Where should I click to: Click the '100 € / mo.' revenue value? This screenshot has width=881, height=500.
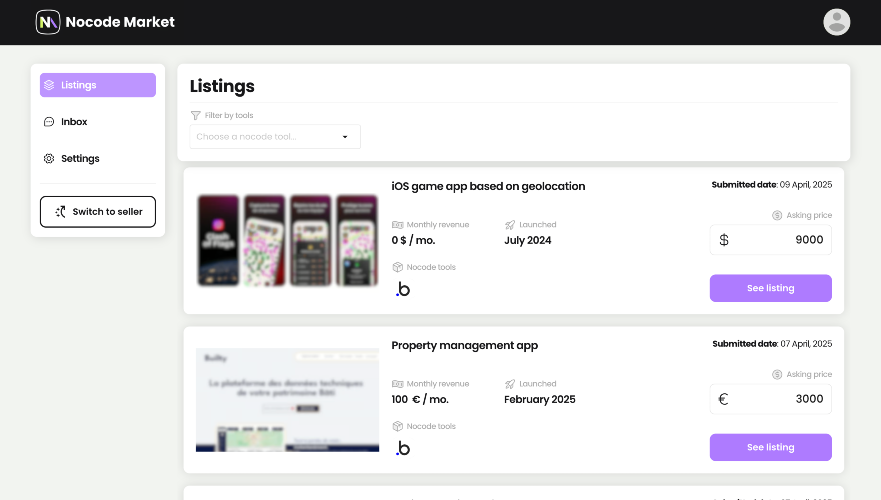(x=420, y=399)
